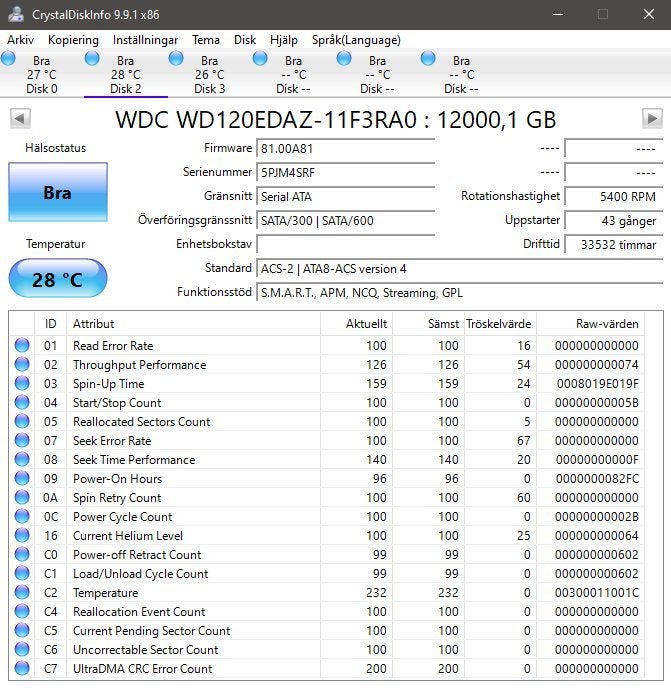Click the Serienummer field 5PJM4SRF
This screenshot has width=671, height=688.
pos(345,172)
